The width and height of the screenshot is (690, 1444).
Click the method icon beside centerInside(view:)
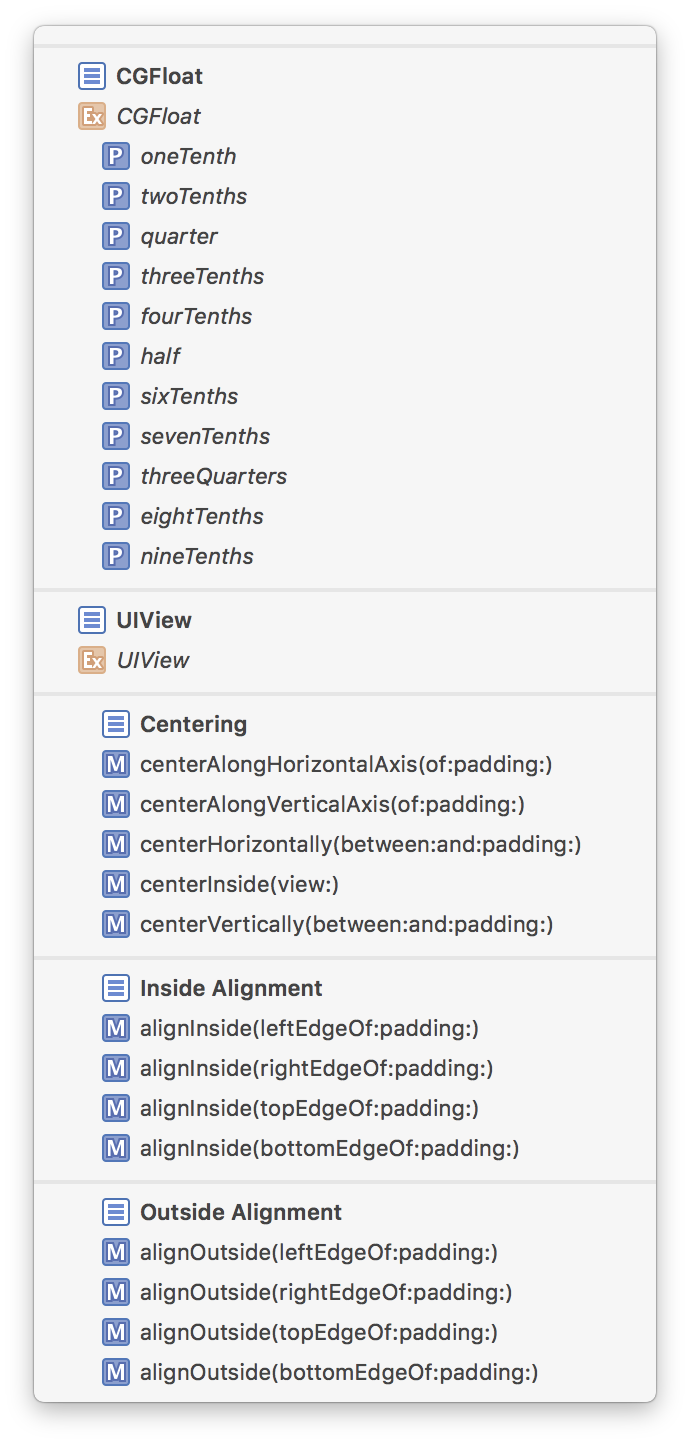click(x=116, y=884)
